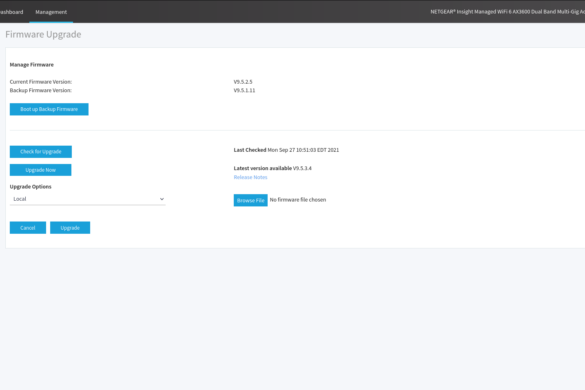Click the NETGEAR Insight Managed product title
Screen dimensions: 585x390
[x=507, y=12]
